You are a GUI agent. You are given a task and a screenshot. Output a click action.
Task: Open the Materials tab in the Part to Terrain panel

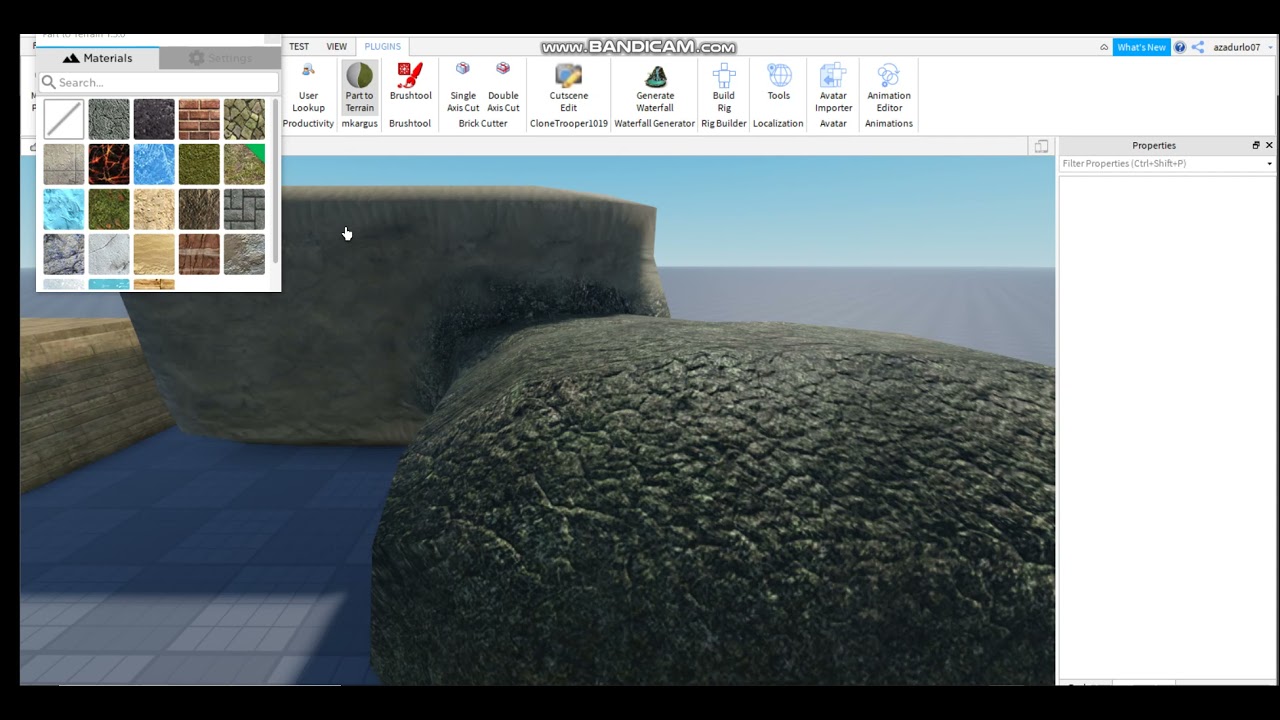point(97,58)
